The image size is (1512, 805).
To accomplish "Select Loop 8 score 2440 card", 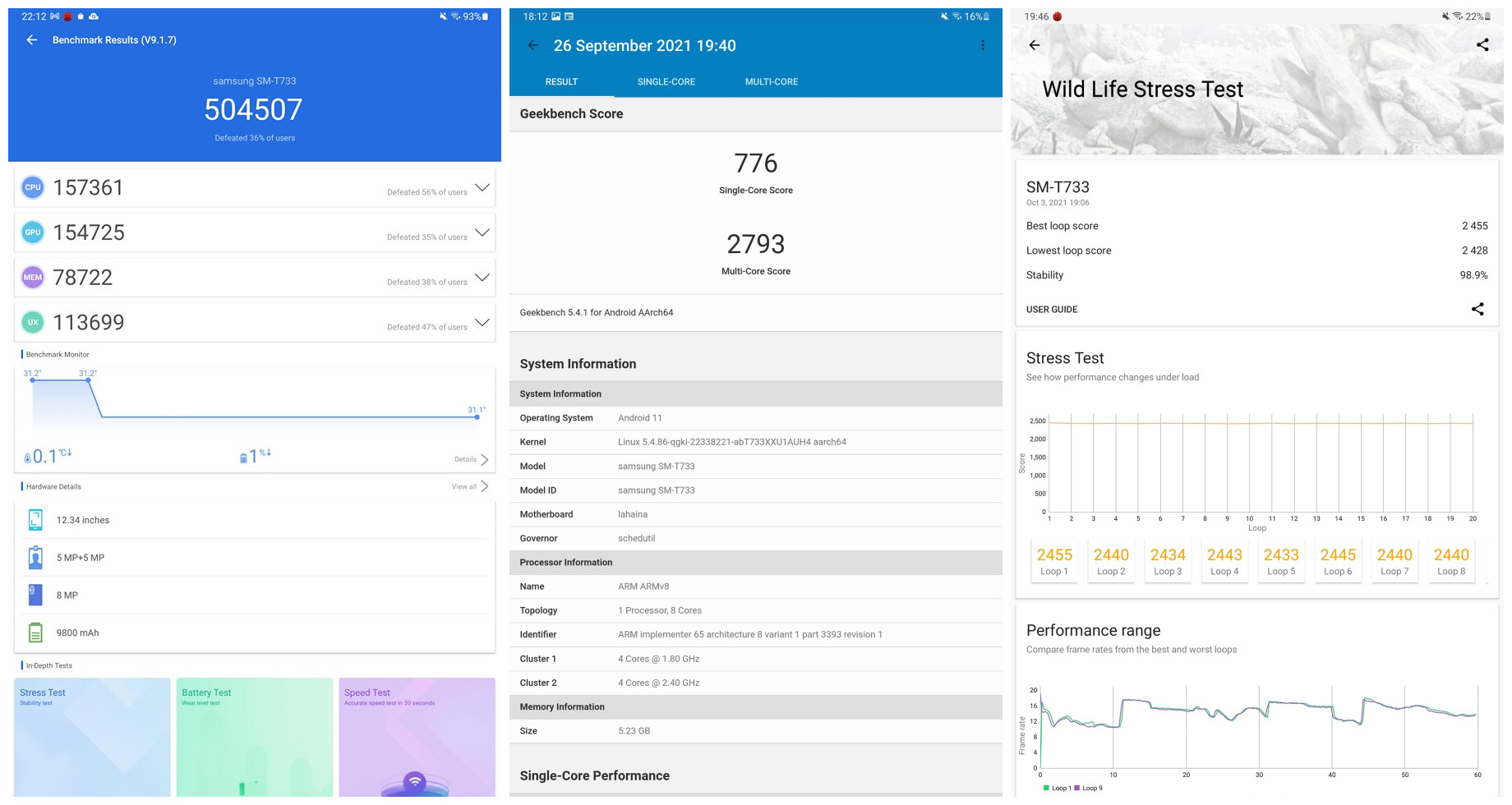I will point(1451,561).
